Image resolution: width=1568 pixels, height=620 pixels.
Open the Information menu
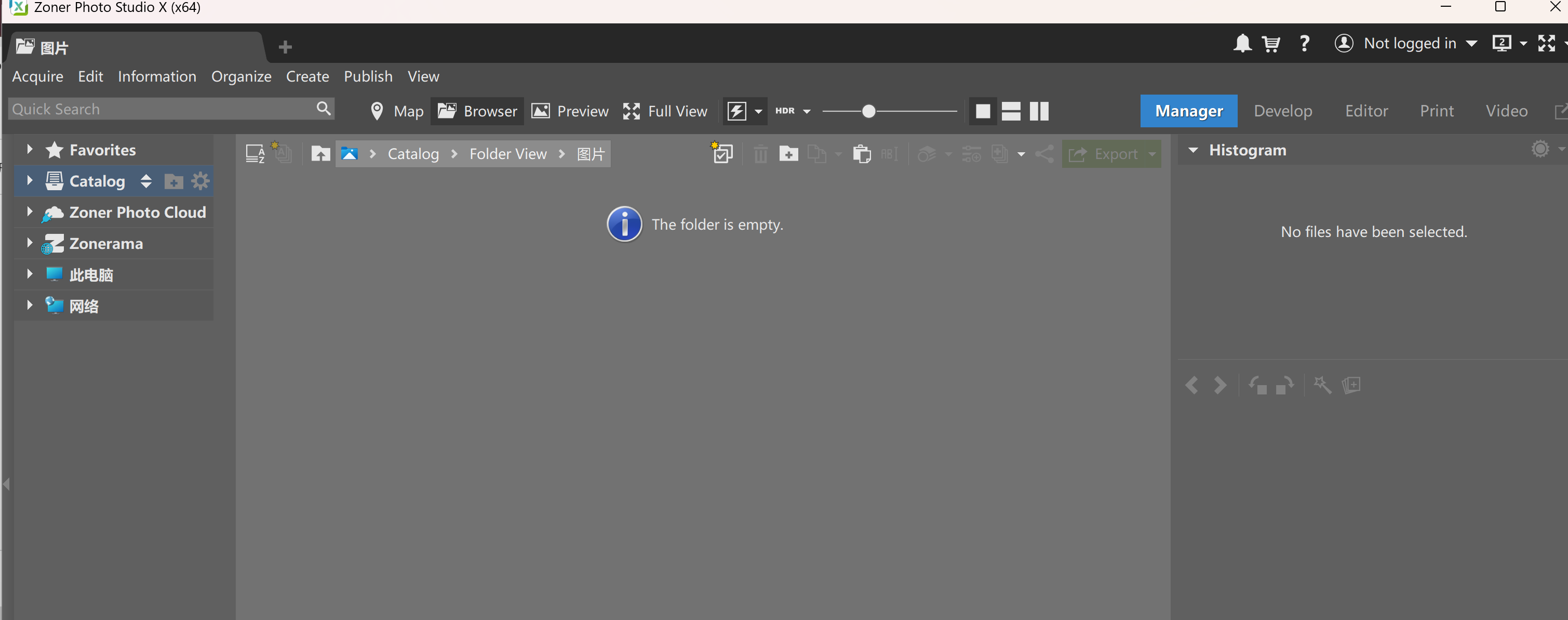(157, 76)
